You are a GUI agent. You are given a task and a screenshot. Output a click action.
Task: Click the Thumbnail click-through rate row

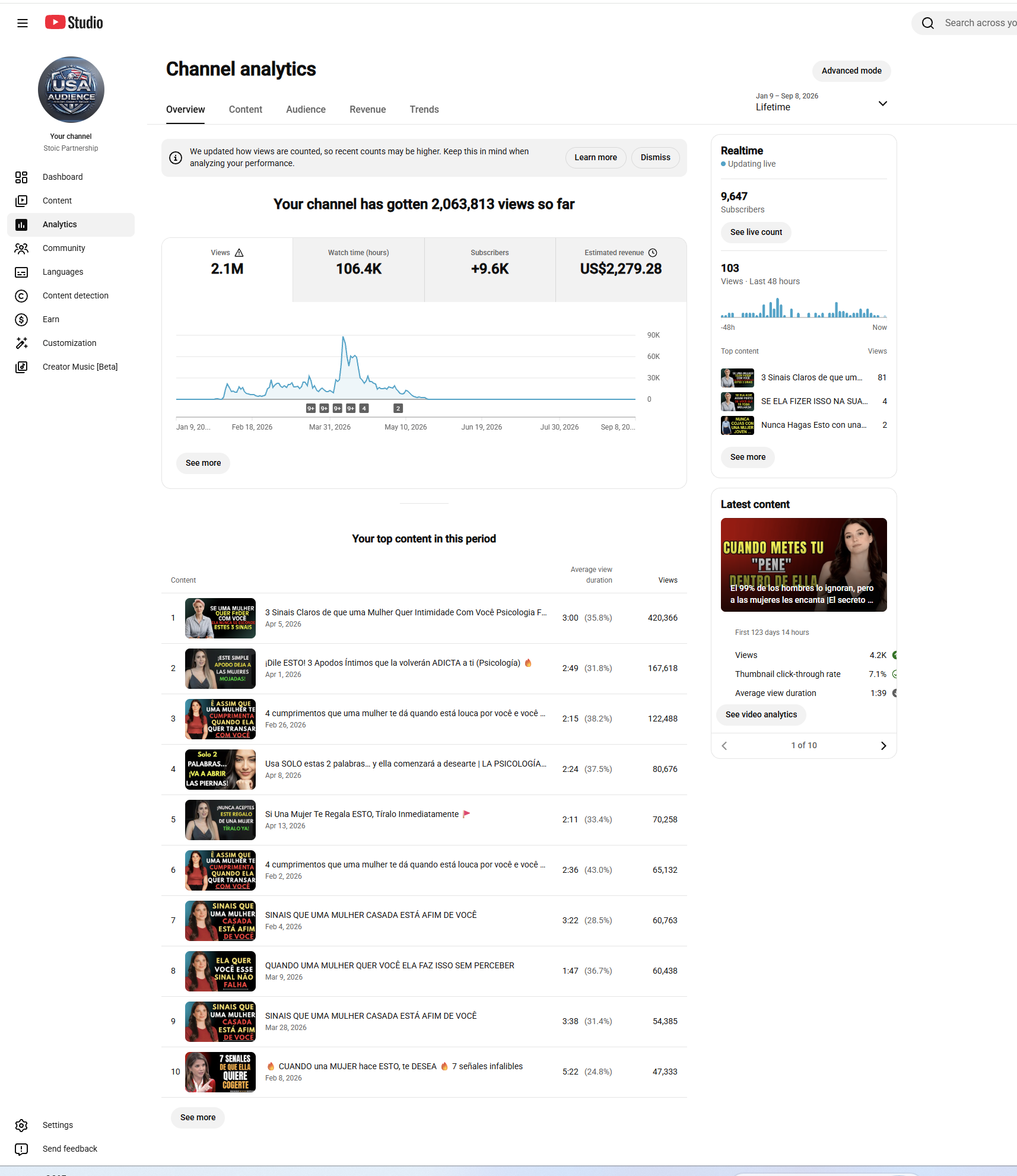811,674
